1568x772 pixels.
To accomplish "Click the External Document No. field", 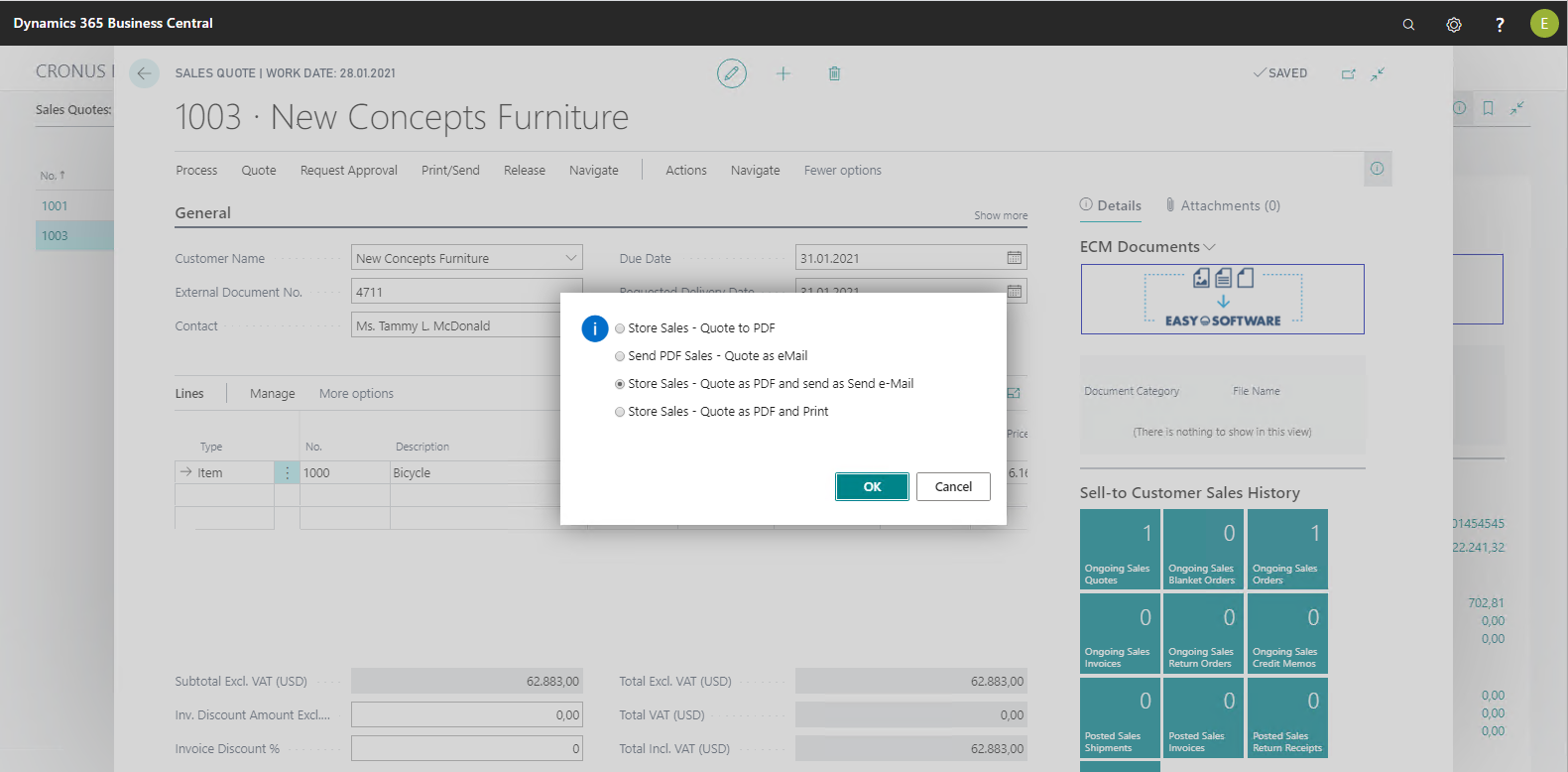I will coord(456,292).
